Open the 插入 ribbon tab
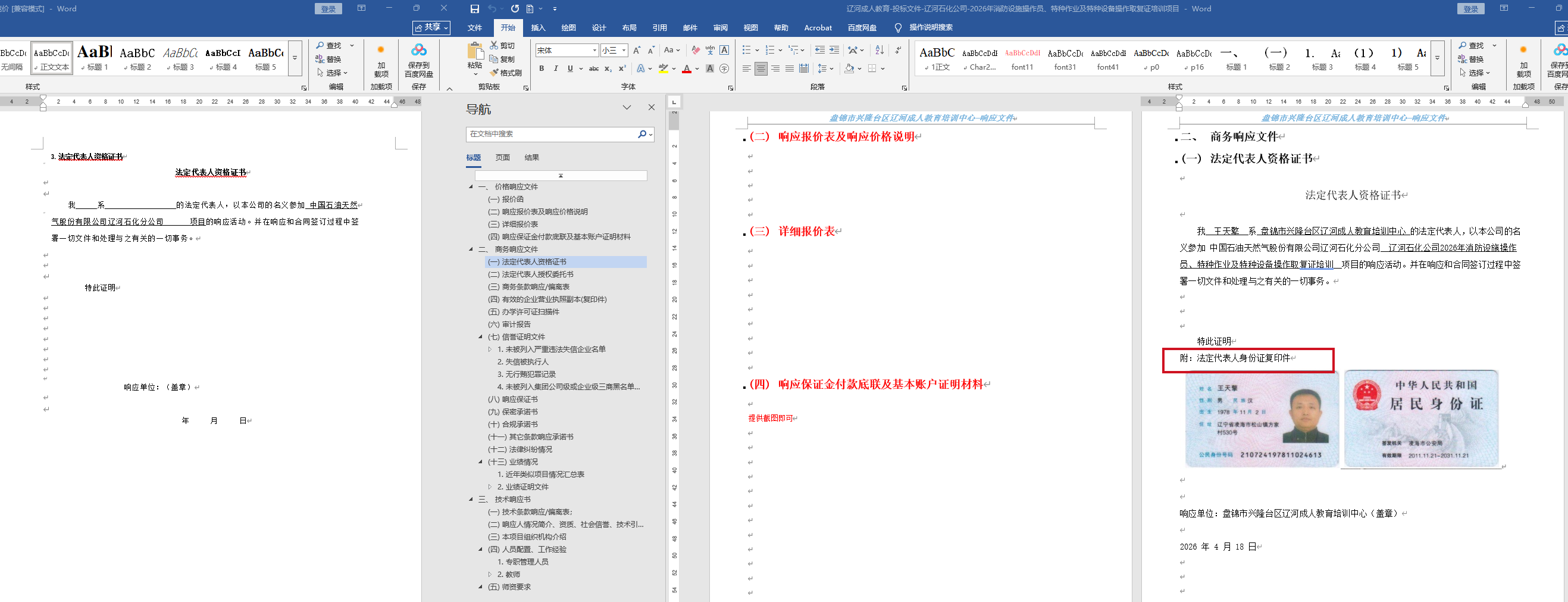The height and width of the screenshot is (602, 1568). (538, 27)
